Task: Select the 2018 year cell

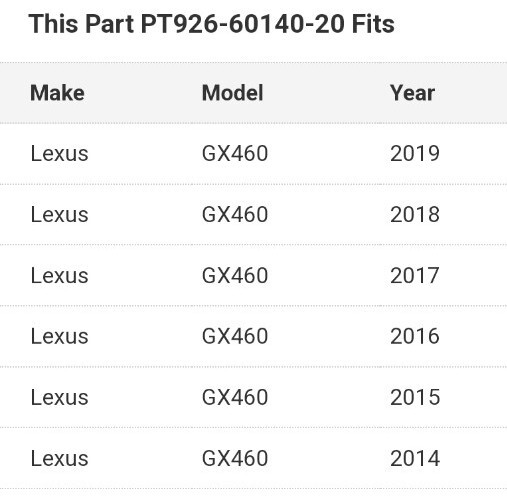Action: tap(415, 214)
